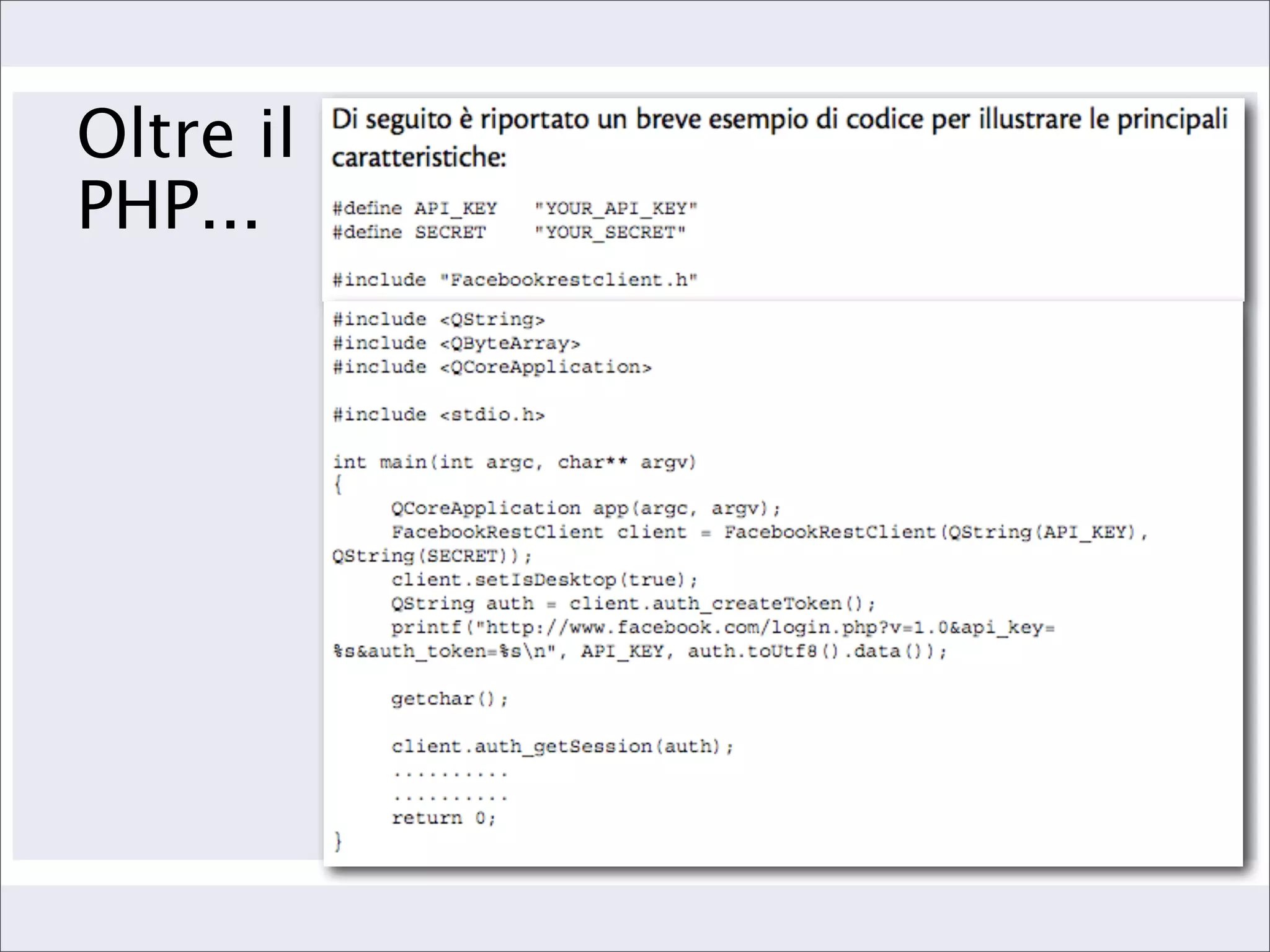Click the line "getchar();"
Image resolution: width=1270 pixels, height=952 pixels.
(x=450, y=699)
